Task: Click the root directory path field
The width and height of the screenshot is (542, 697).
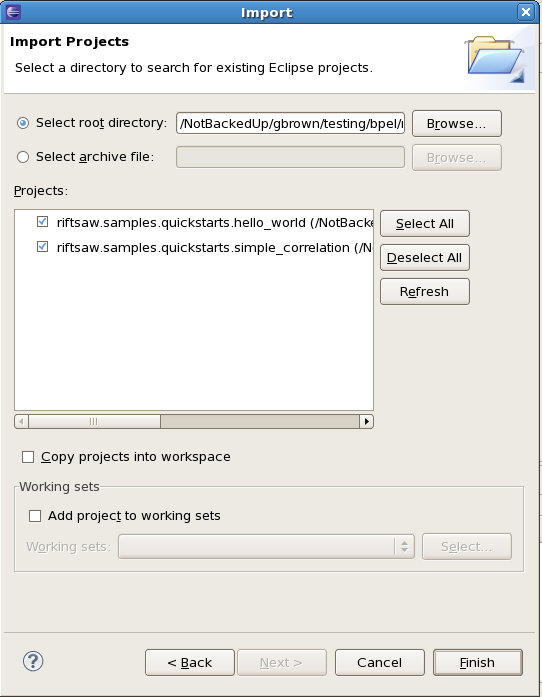Action: (290, 123)
